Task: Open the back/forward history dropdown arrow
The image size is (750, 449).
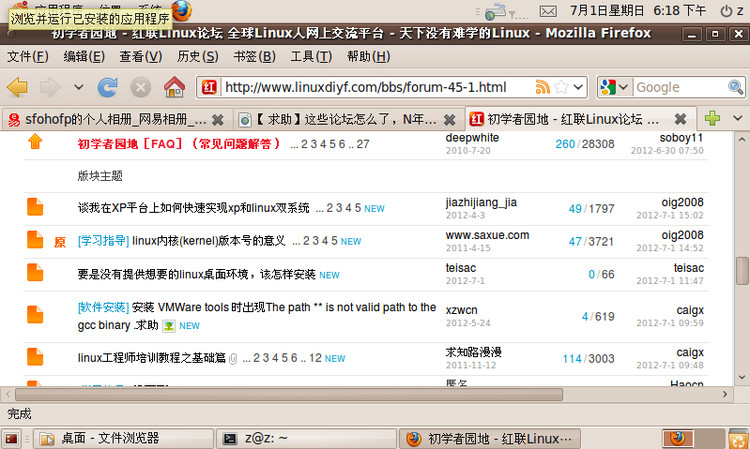Action: click(78, 88)
